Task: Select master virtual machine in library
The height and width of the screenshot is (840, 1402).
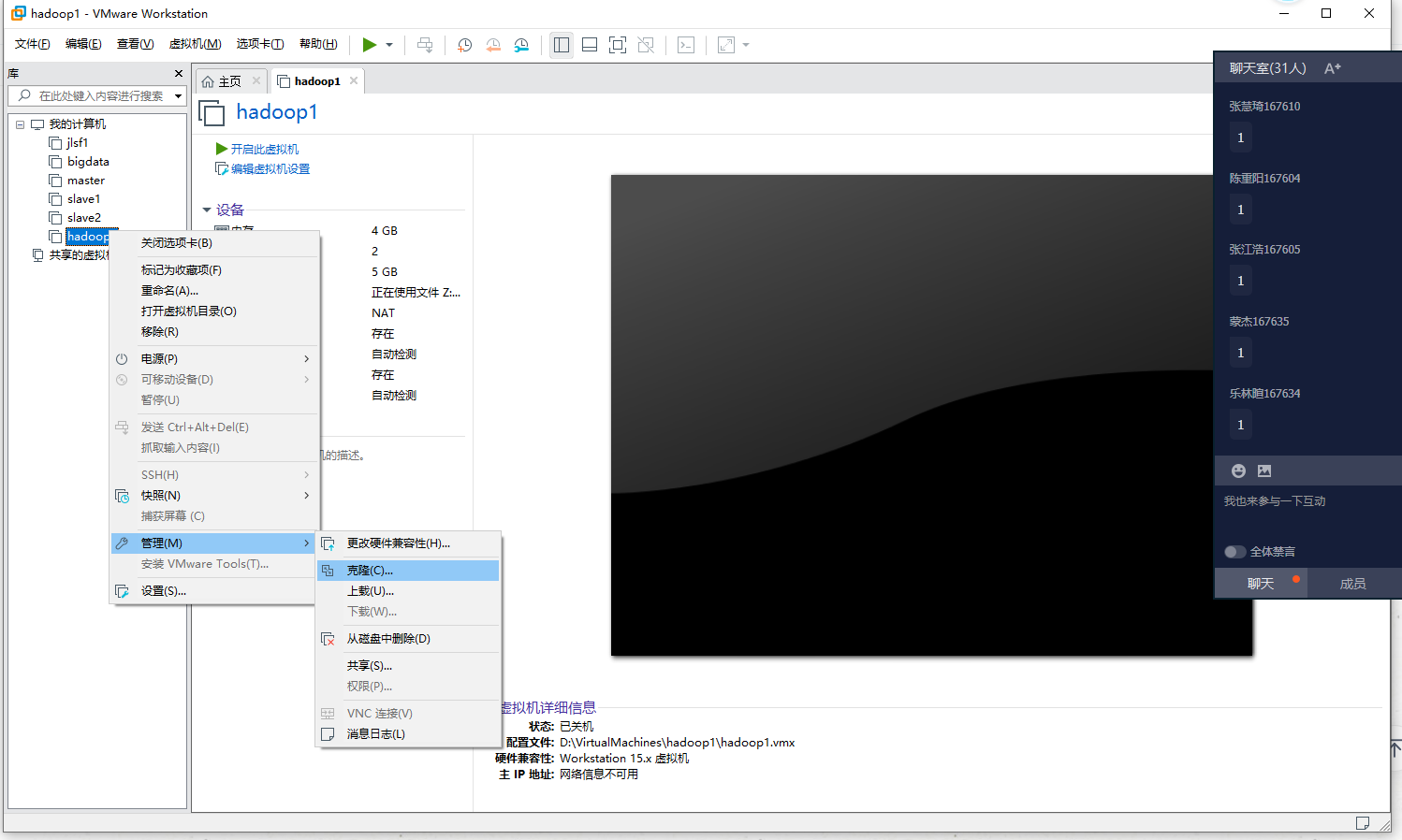Action: (x=85, y=181)
